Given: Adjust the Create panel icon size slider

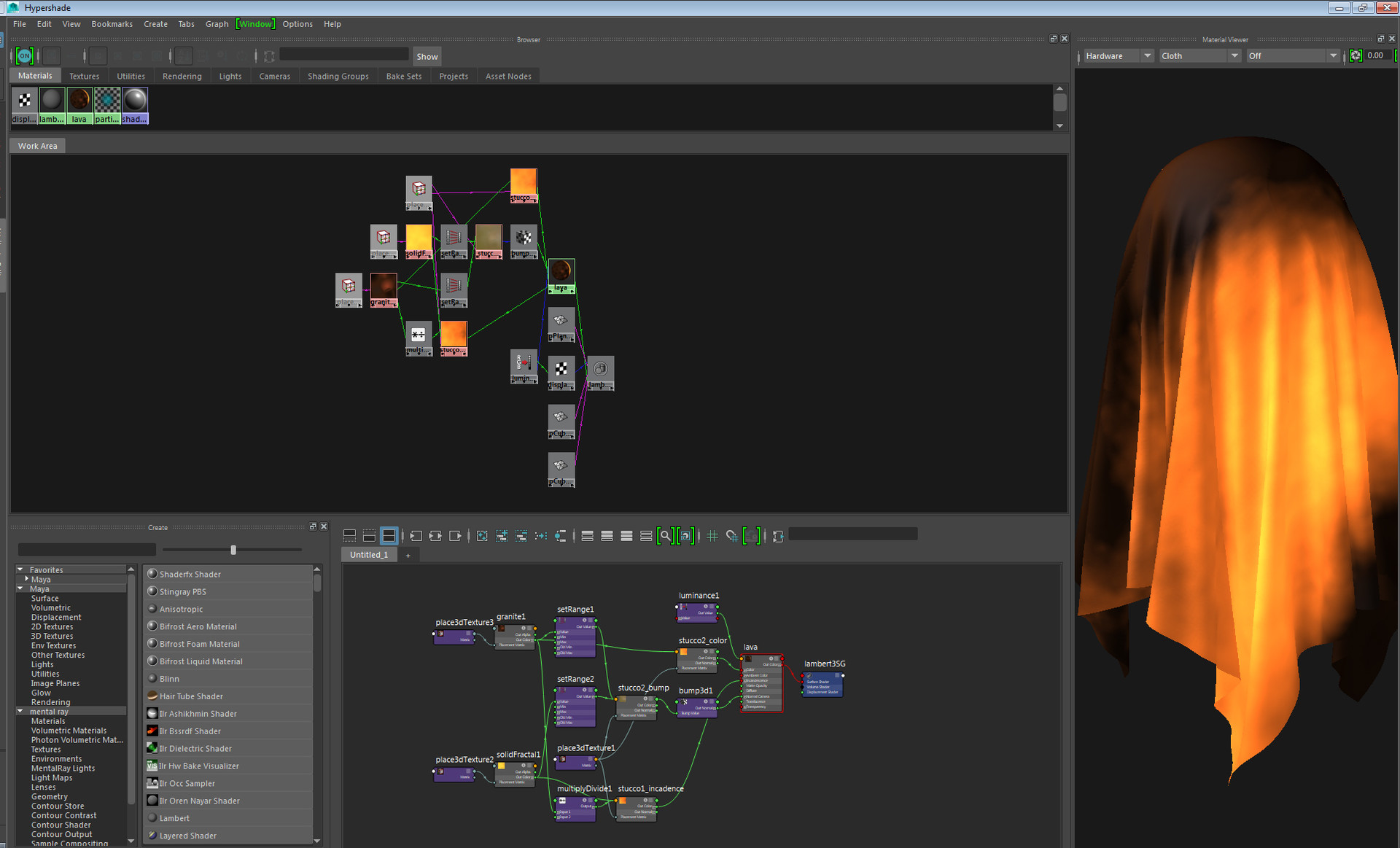Looking at the screenshot, I should click(233, 550).
